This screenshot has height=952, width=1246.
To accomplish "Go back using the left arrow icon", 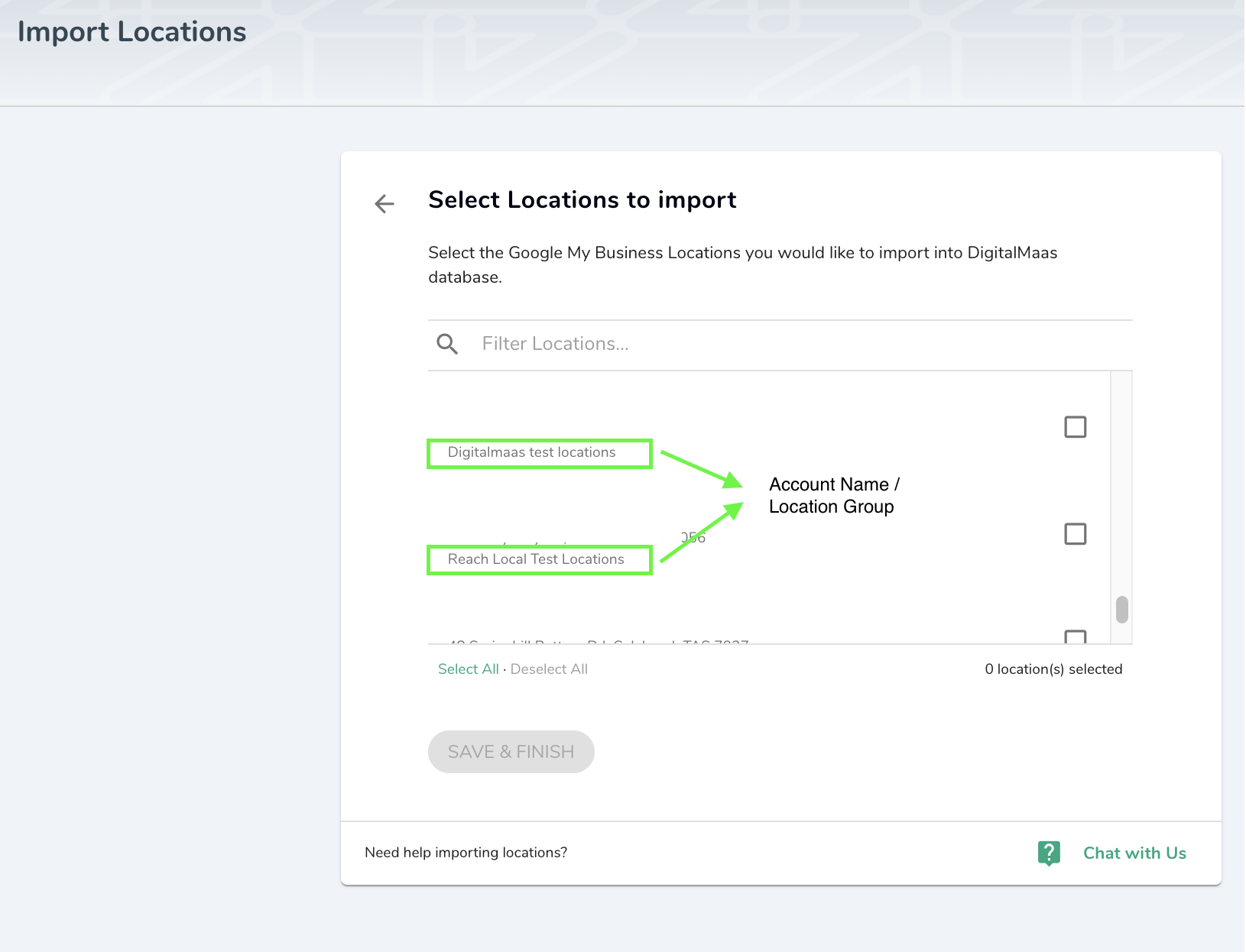I will click(x=385, y=203).
